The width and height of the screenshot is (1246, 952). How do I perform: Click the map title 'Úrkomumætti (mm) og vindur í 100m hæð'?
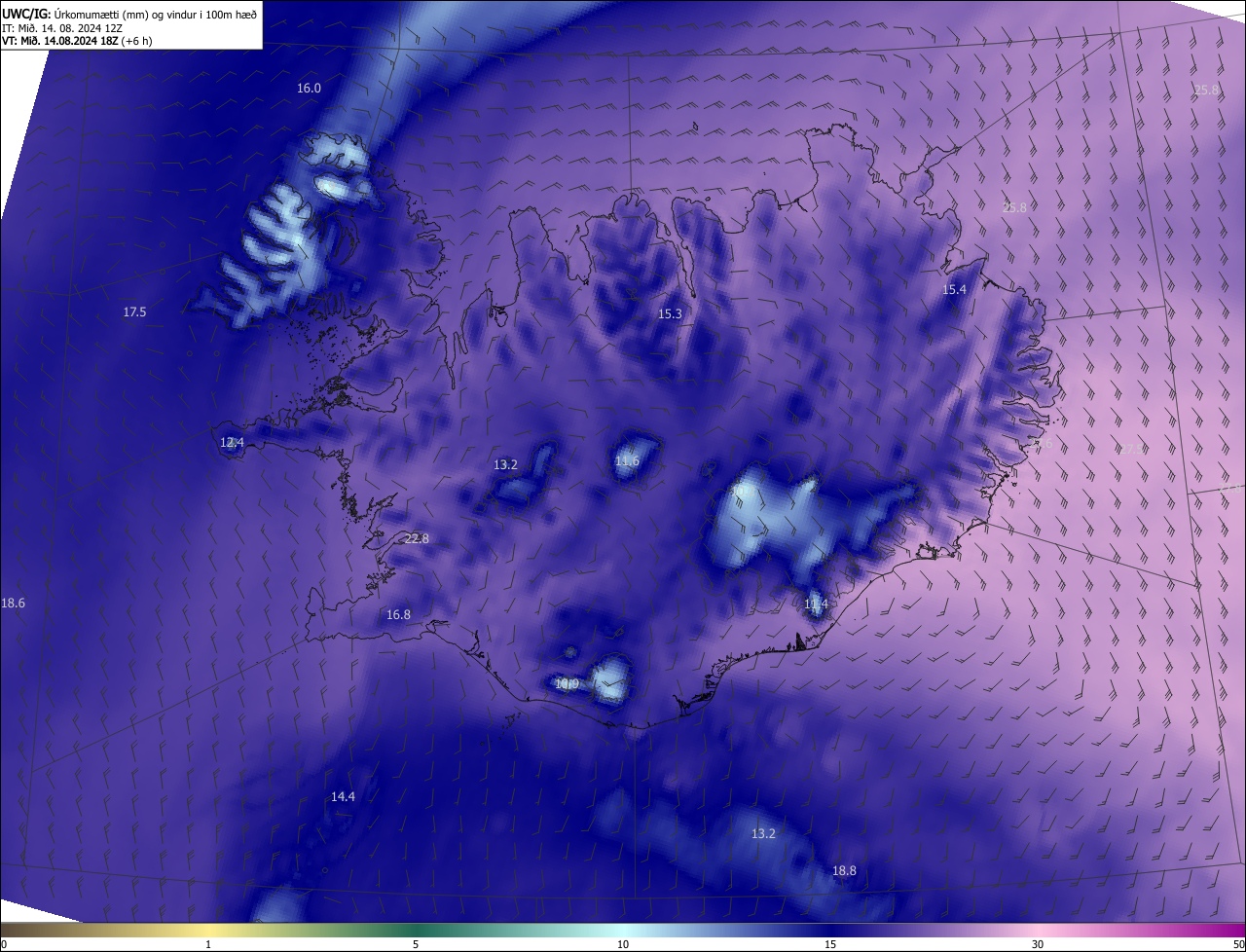156,13
